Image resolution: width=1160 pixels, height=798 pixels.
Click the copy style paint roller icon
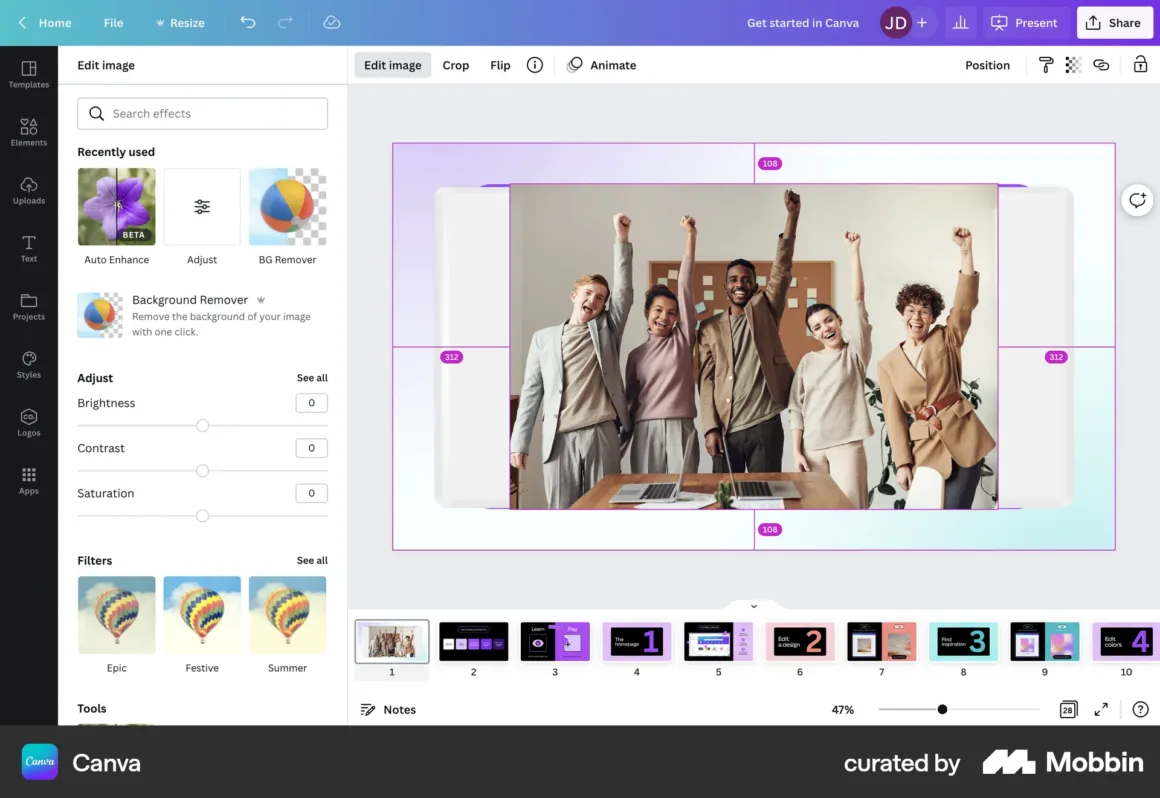pos(1046,65)
